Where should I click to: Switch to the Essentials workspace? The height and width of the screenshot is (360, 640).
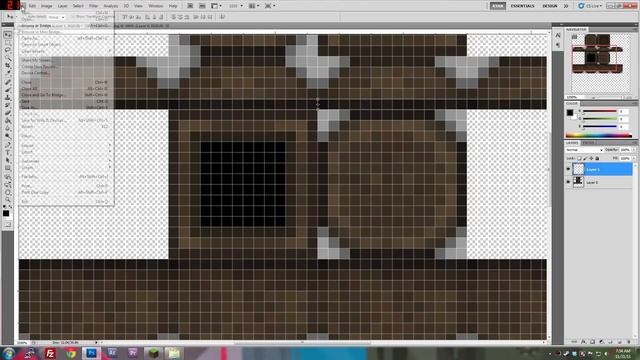pyautogui.click(x=522, y=6)
